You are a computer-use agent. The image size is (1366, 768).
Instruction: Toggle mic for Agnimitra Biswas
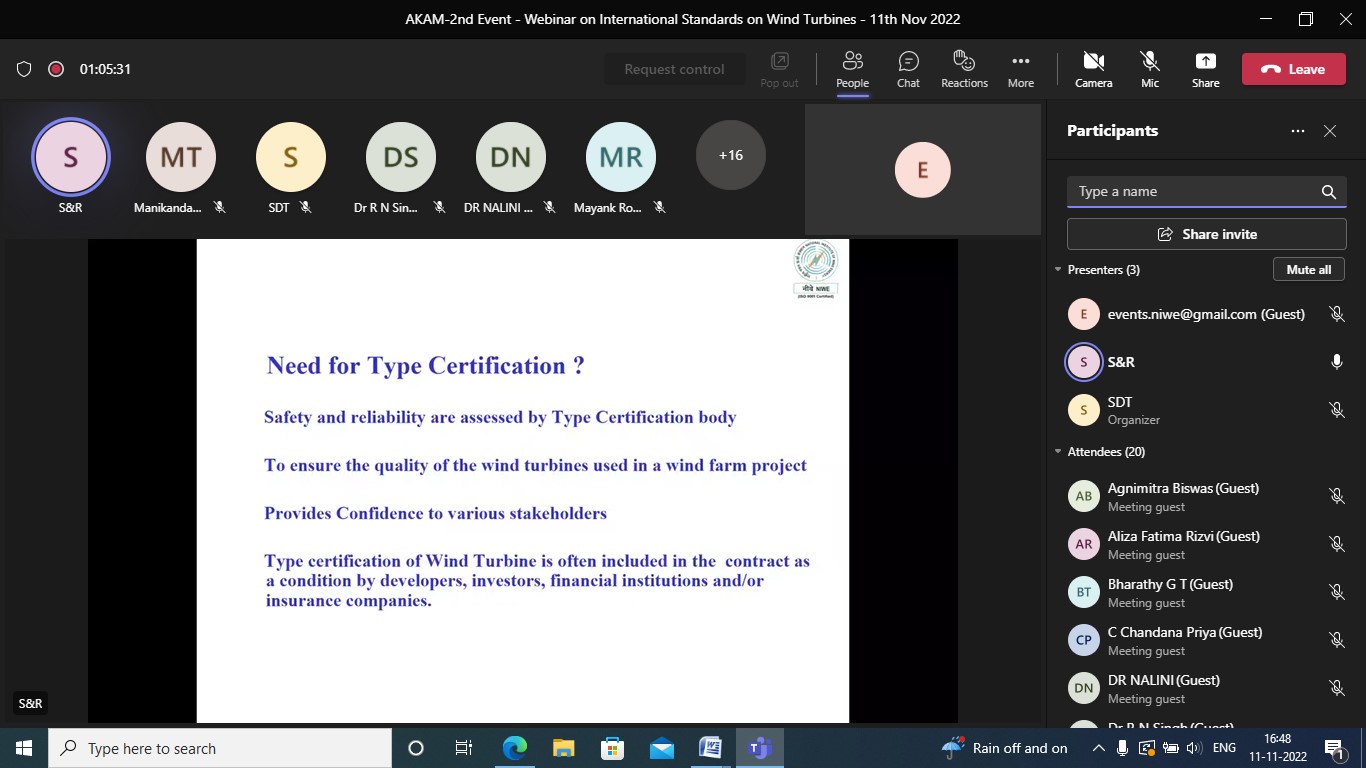(1336, 496)
